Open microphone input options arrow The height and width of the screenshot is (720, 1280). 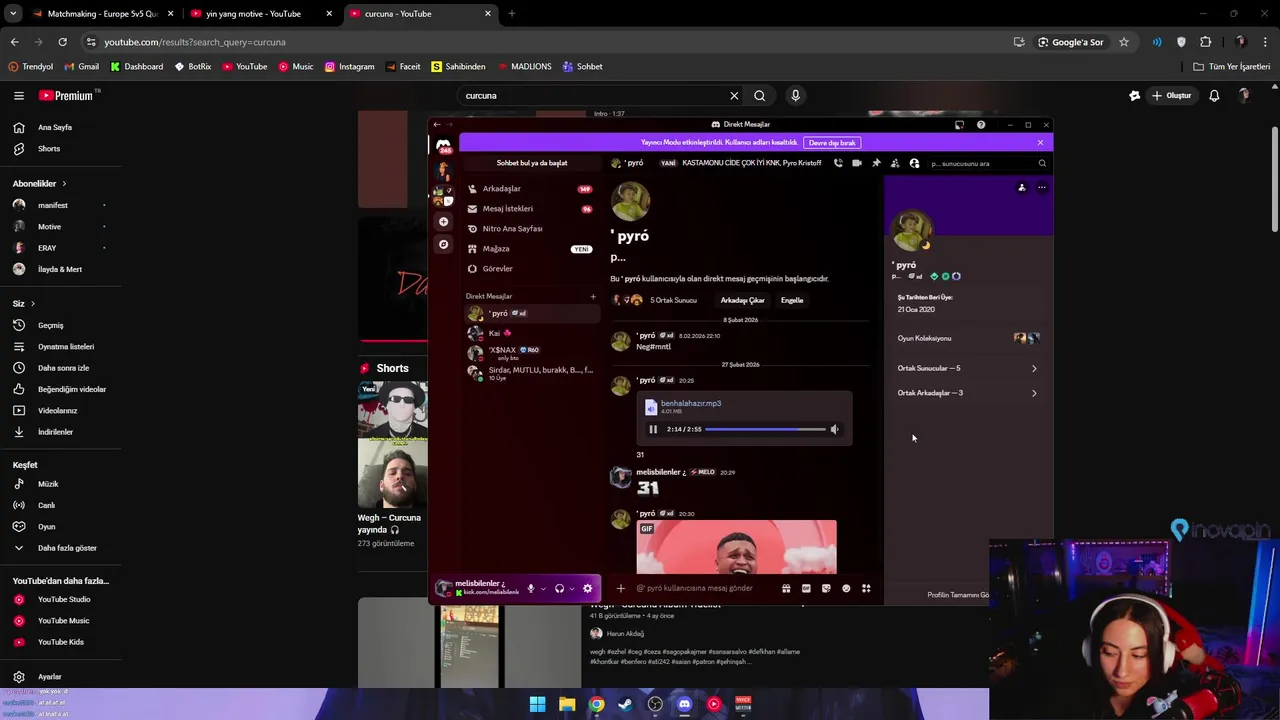click(543, 588)
